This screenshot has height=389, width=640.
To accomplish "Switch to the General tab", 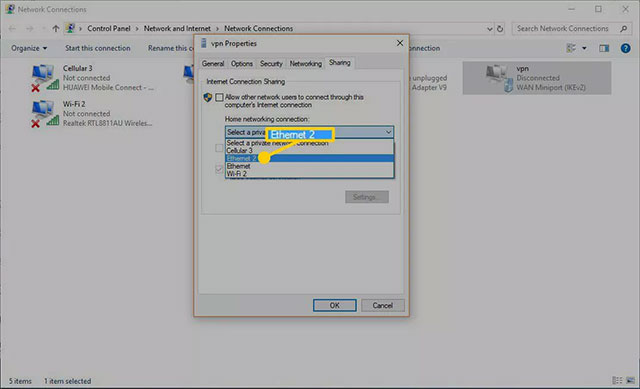I will [213, 64].
